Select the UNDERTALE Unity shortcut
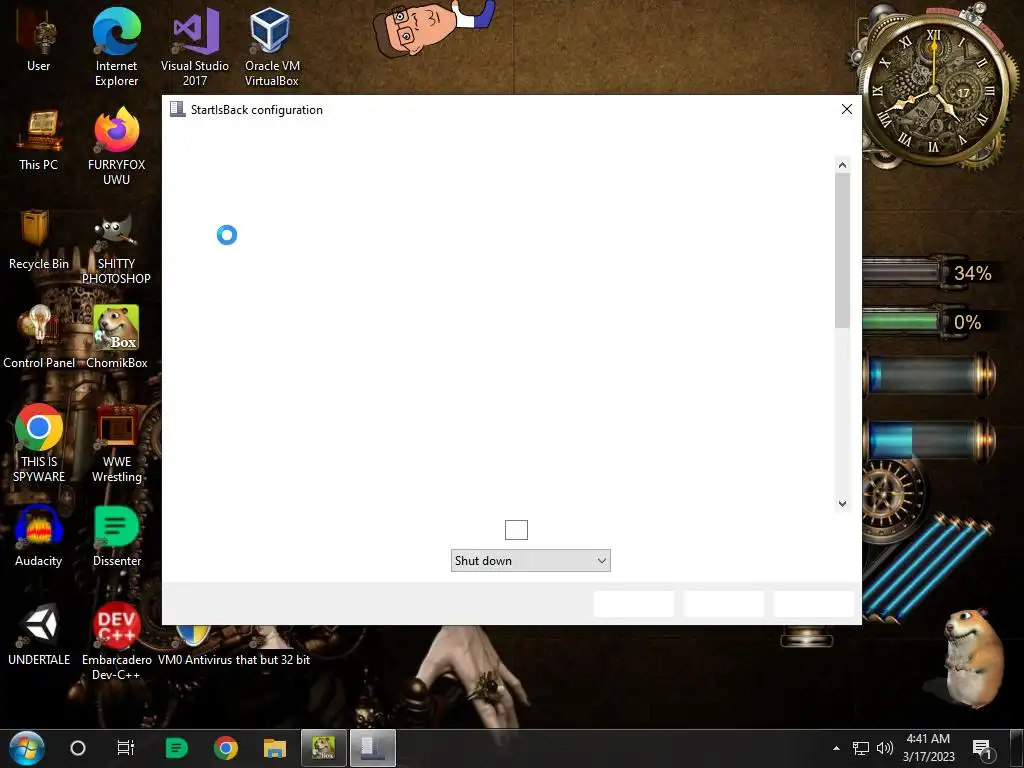The width and height of the screenshot is (1024, 768). [39, 635]
